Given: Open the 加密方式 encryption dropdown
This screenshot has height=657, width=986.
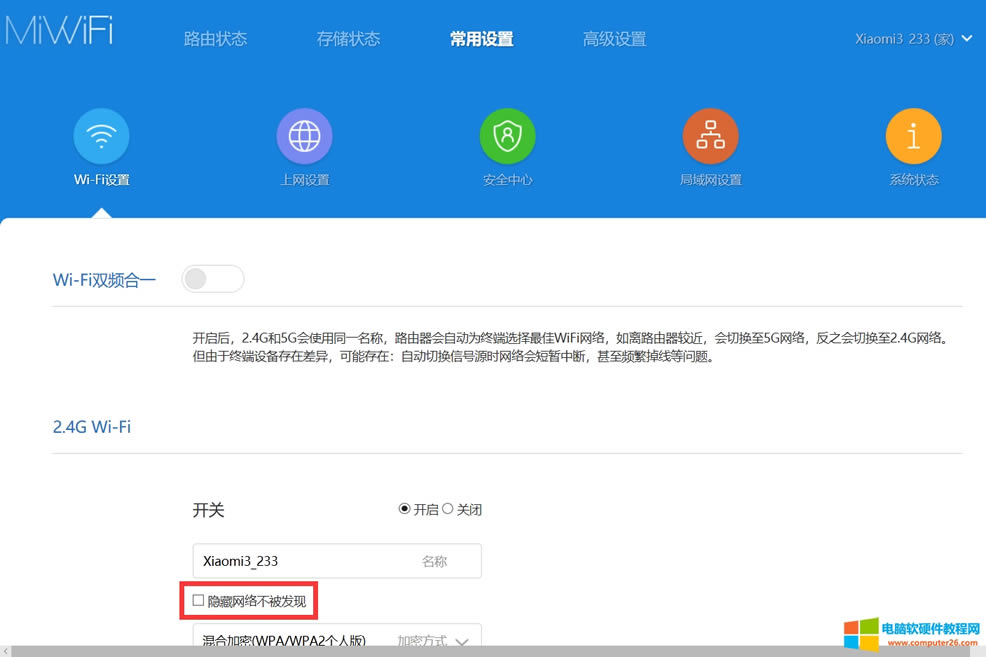Looking at the screenshot, I should pos(461,641).
